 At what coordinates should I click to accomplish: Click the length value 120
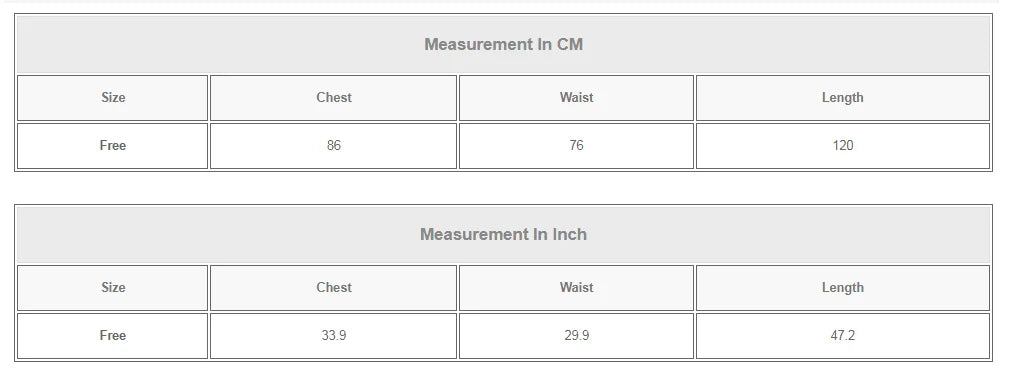(843, 146)
